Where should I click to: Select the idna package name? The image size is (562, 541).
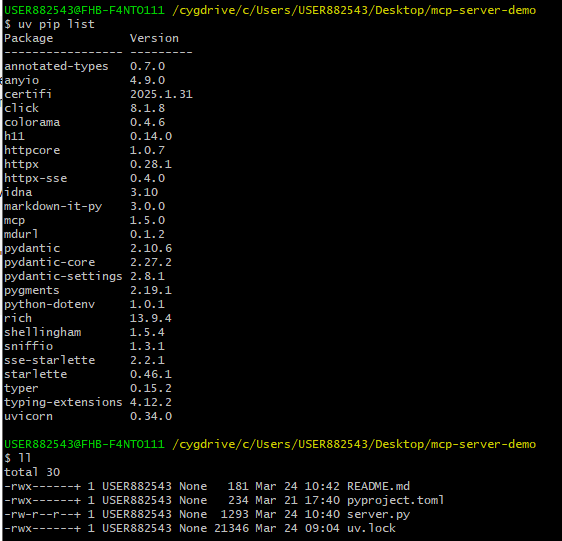tap(18, 192)
